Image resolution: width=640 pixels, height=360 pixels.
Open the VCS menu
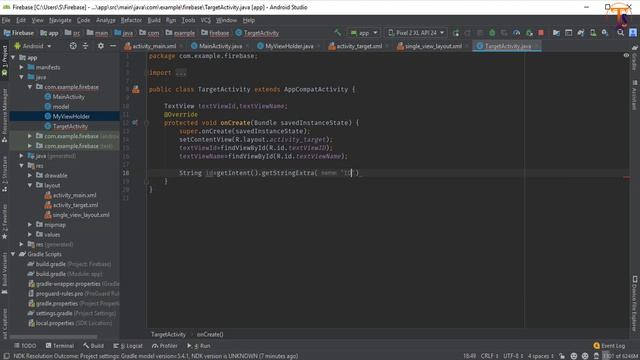coord(205,20)
